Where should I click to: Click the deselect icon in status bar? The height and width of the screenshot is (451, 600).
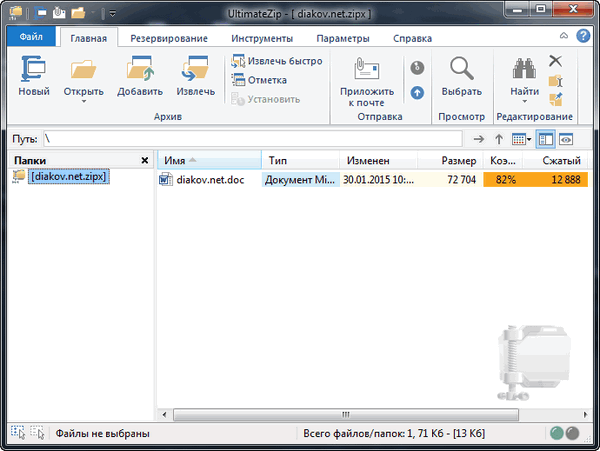pyautogui.click(x=38, y=433)
